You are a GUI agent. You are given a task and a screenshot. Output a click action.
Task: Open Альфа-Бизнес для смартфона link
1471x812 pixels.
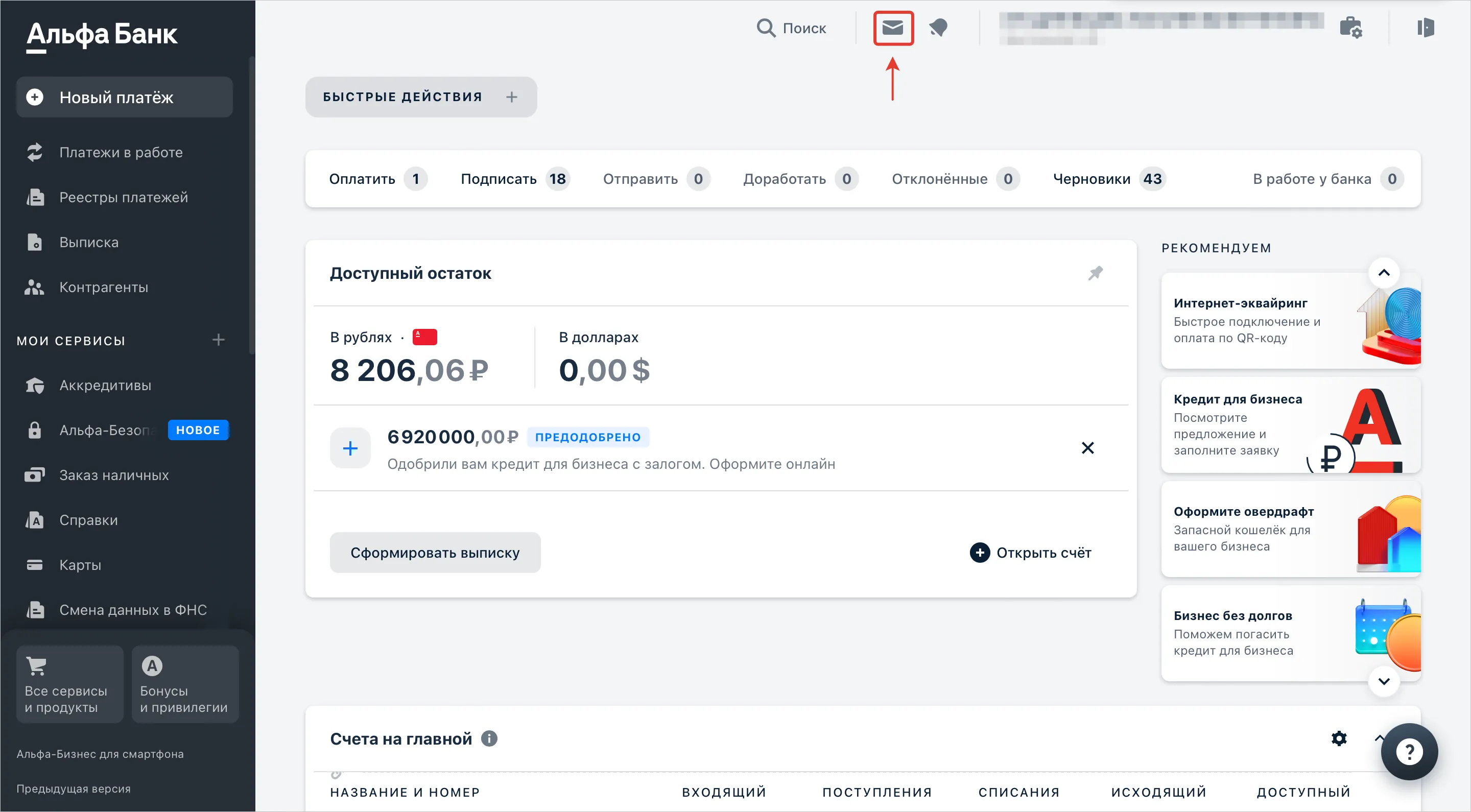click(x=100, y=754)
